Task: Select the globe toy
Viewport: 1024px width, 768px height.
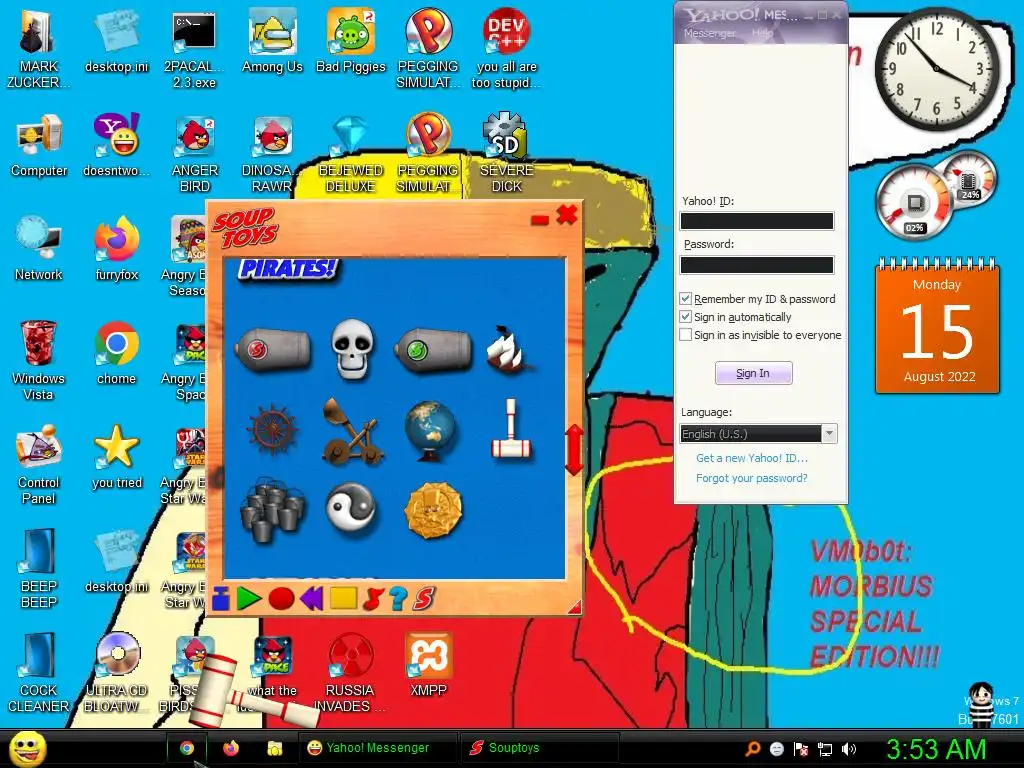Action: pos(430,431)
